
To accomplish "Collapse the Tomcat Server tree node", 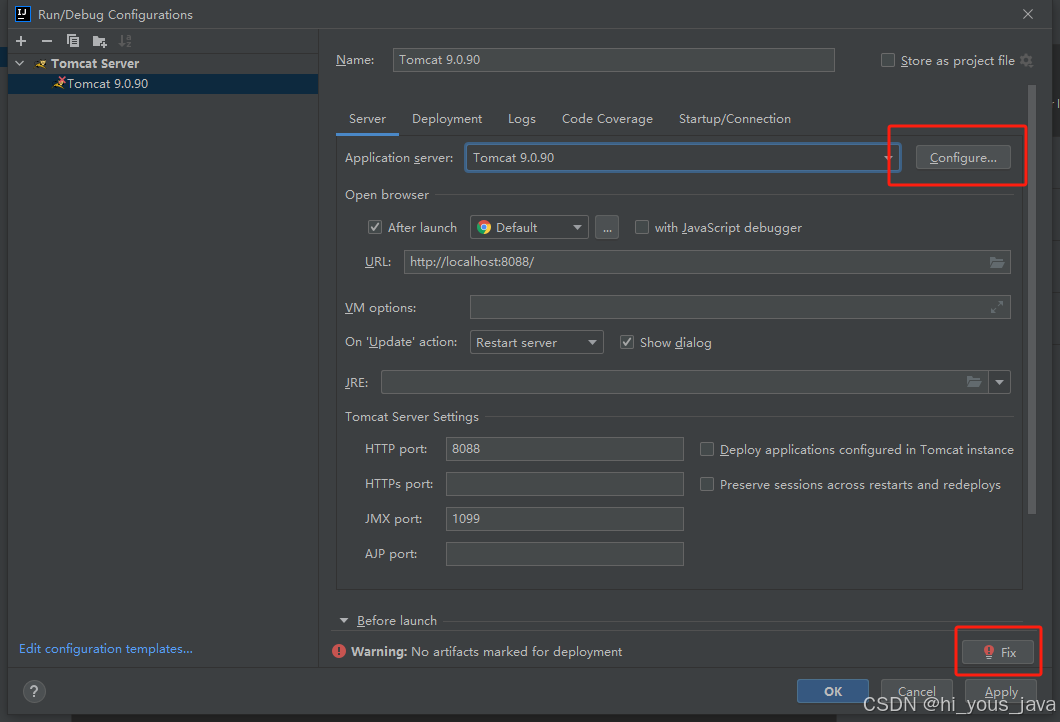I will 20,63.
